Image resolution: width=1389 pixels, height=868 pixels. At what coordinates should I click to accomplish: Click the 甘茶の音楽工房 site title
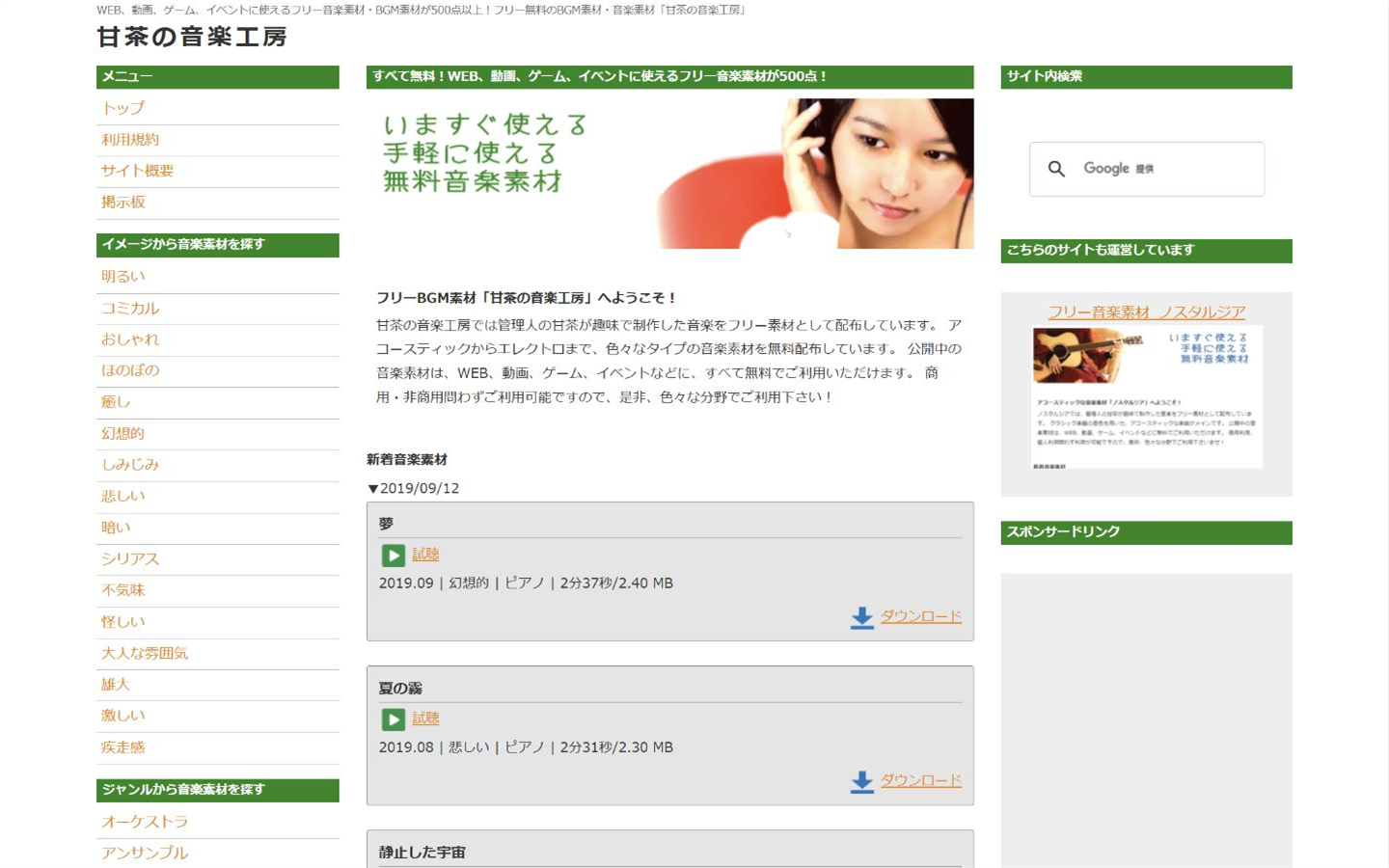click(x=192, y=38)
